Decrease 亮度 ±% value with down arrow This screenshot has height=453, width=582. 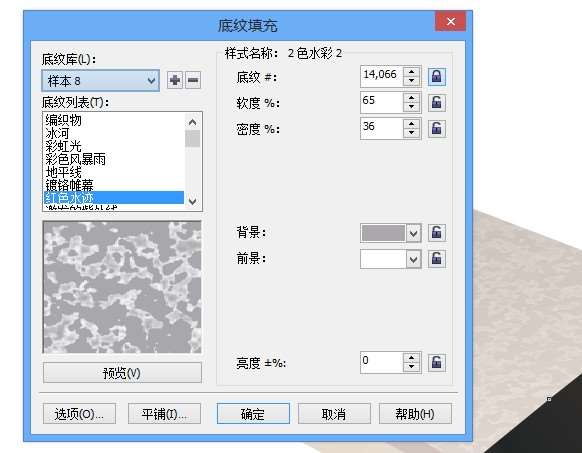[x=411, y=366]
